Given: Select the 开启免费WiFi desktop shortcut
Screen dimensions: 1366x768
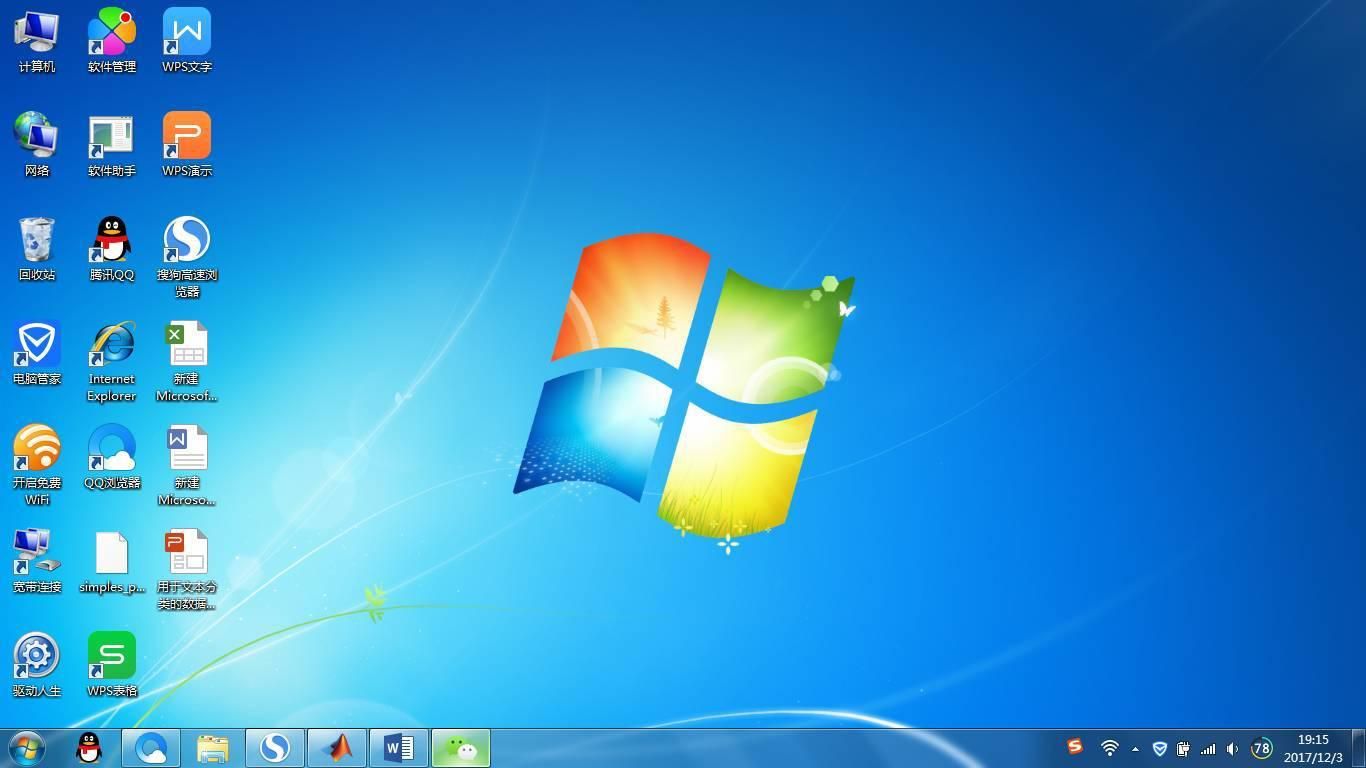Looking at the screenshot, I should click(x=37, y=465).
